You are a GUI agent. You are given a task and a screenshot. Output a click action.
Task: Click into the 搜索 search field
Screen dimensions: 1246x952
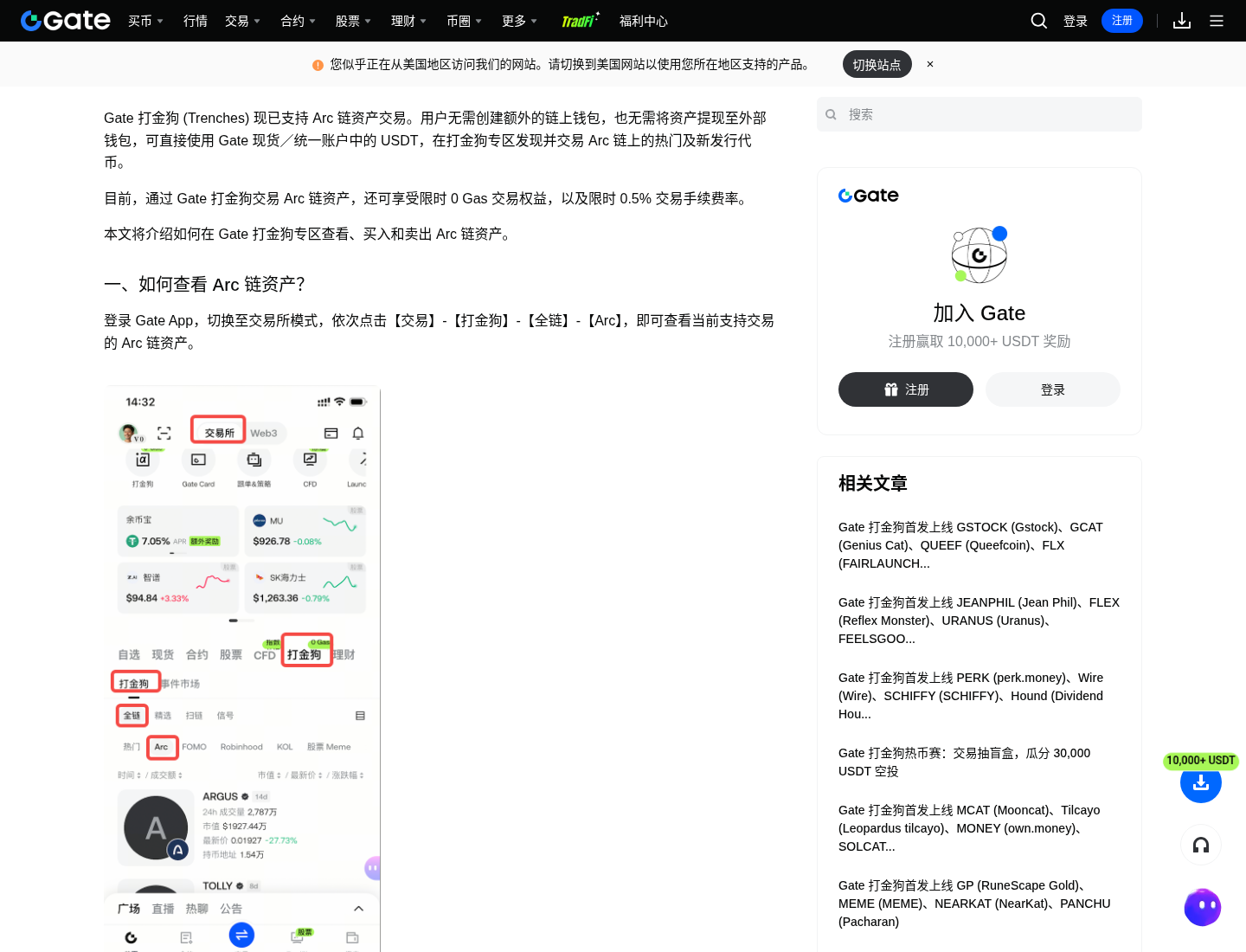979,114
